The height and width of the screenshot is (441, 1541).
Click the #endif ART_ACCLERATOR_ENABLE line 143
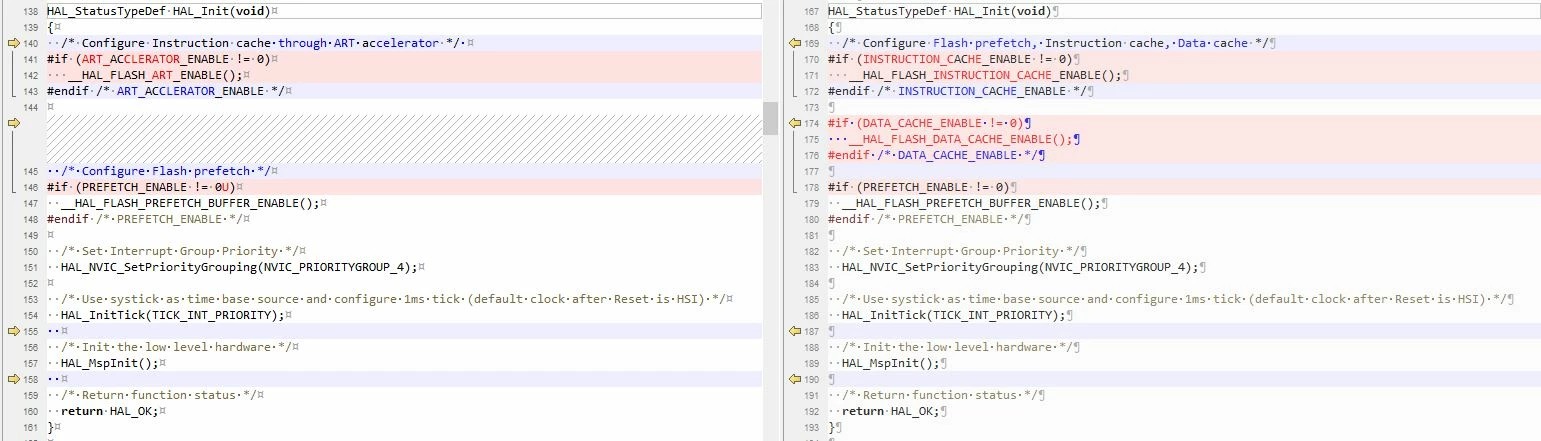coord(166,91)
